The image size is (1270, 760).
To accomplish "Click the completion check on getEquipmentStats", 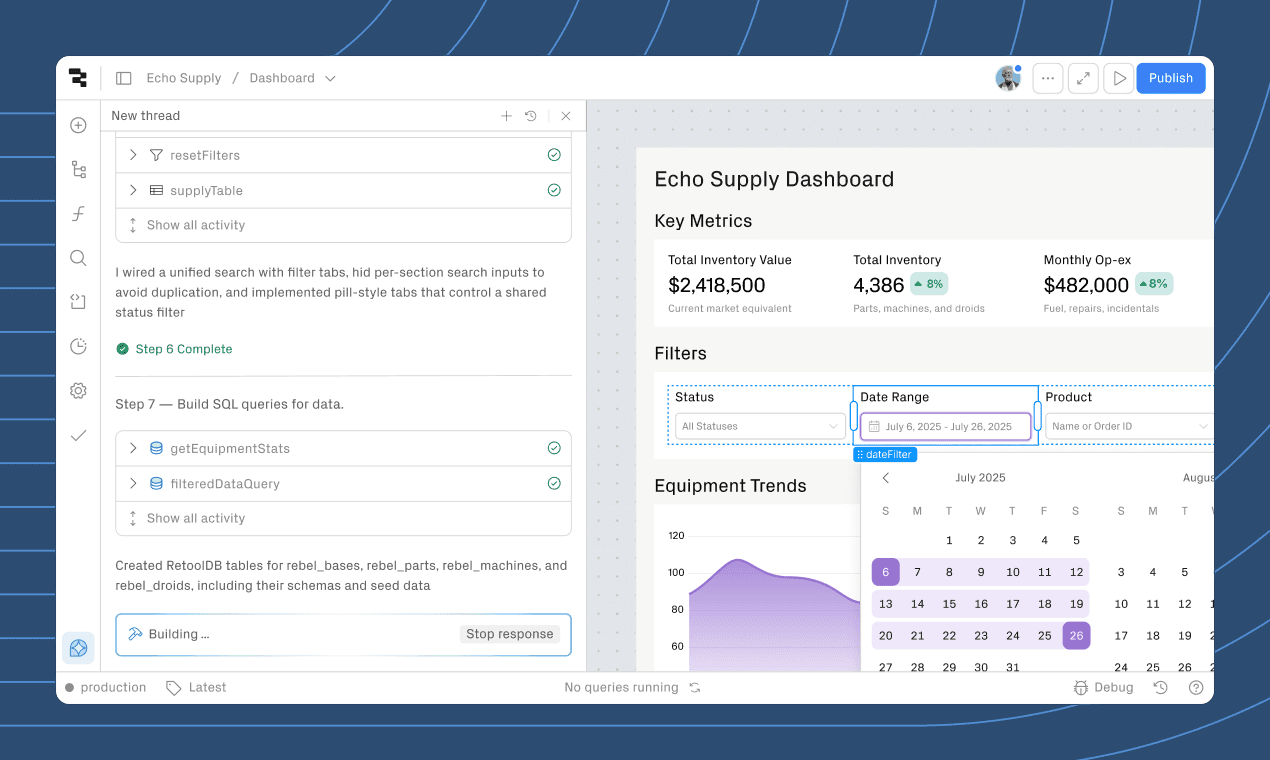I will (x=554, y=448).
